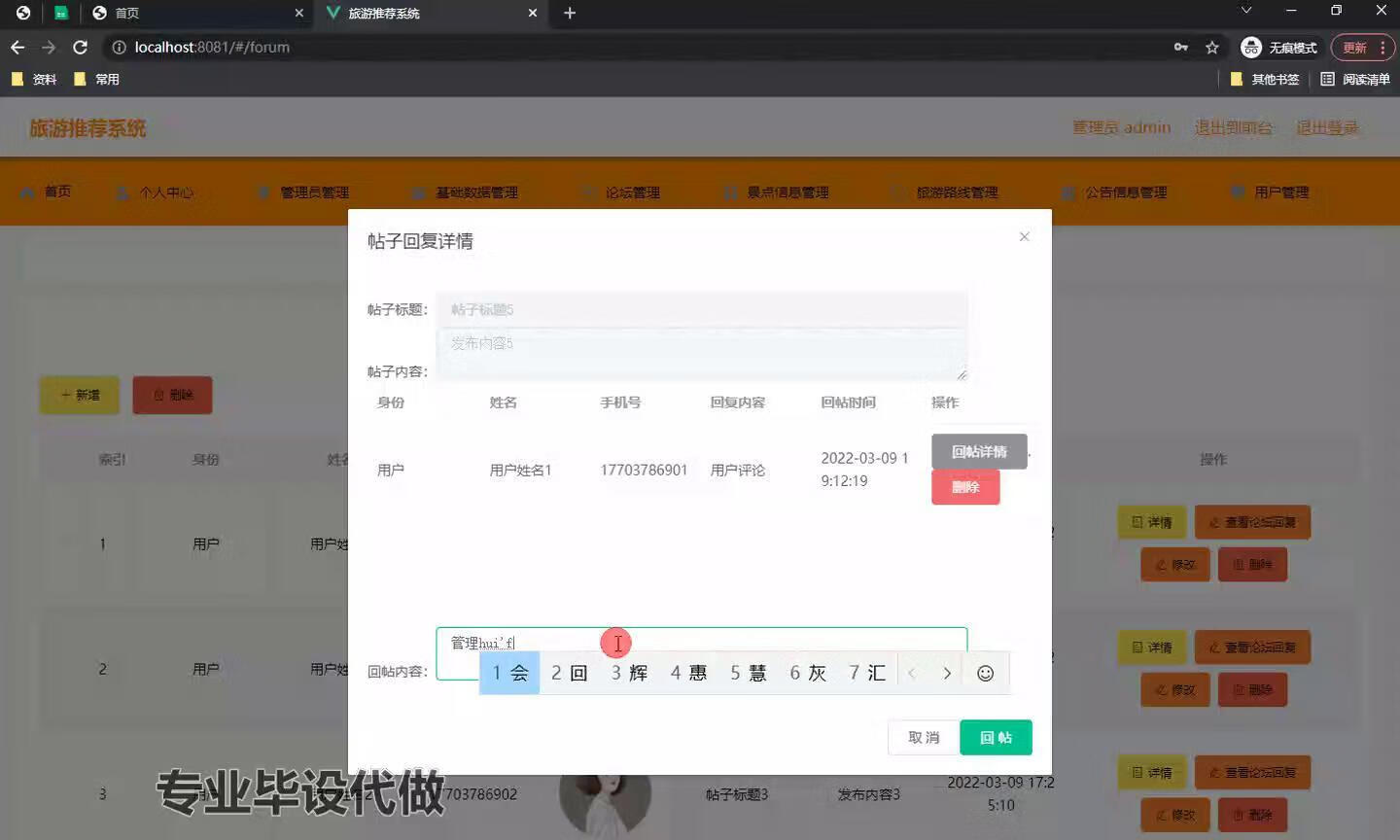The image size is (1400, 840).
Task: Click the 退出到前台 link
Action: [1233, 127]
